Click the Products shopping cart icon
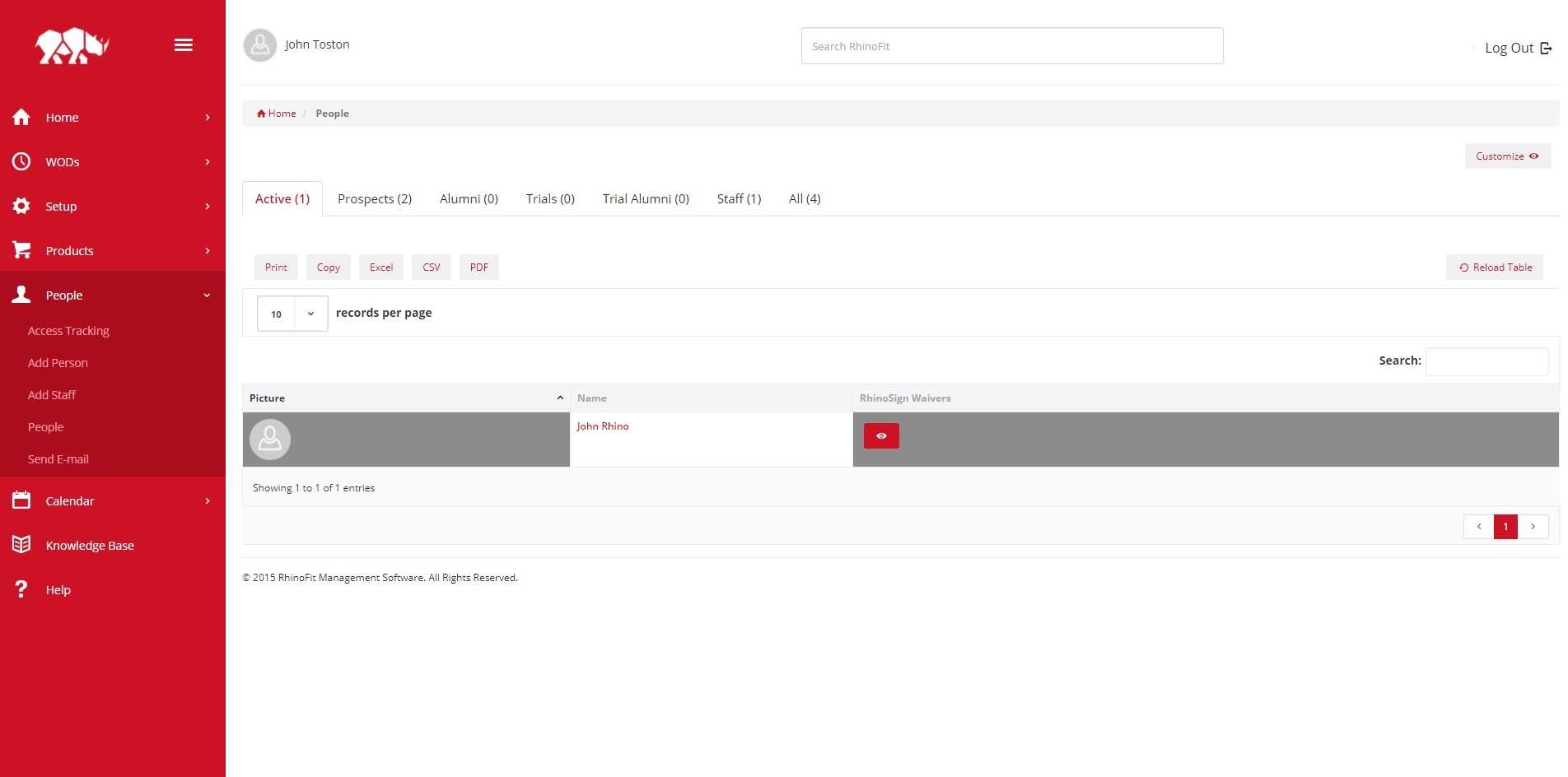Image resolution: width=1568 pixels, height=777 pixels. pos(21,250)
